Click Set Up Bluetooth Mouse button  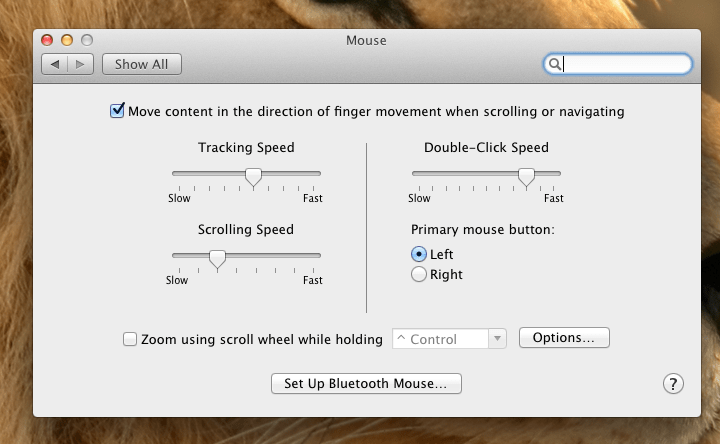point(366,383)
